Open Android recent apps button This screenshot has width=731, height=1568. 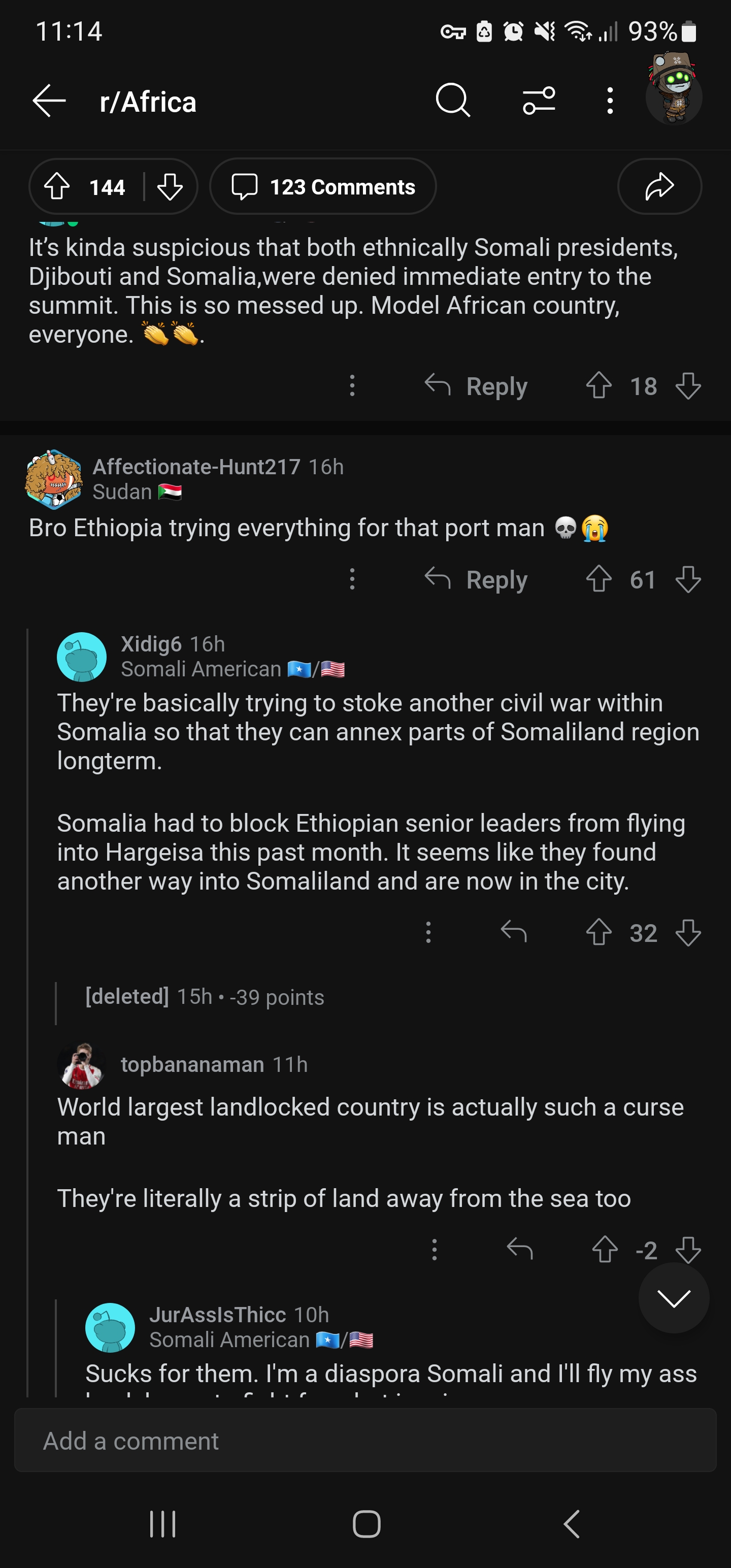coord(162,1524)
